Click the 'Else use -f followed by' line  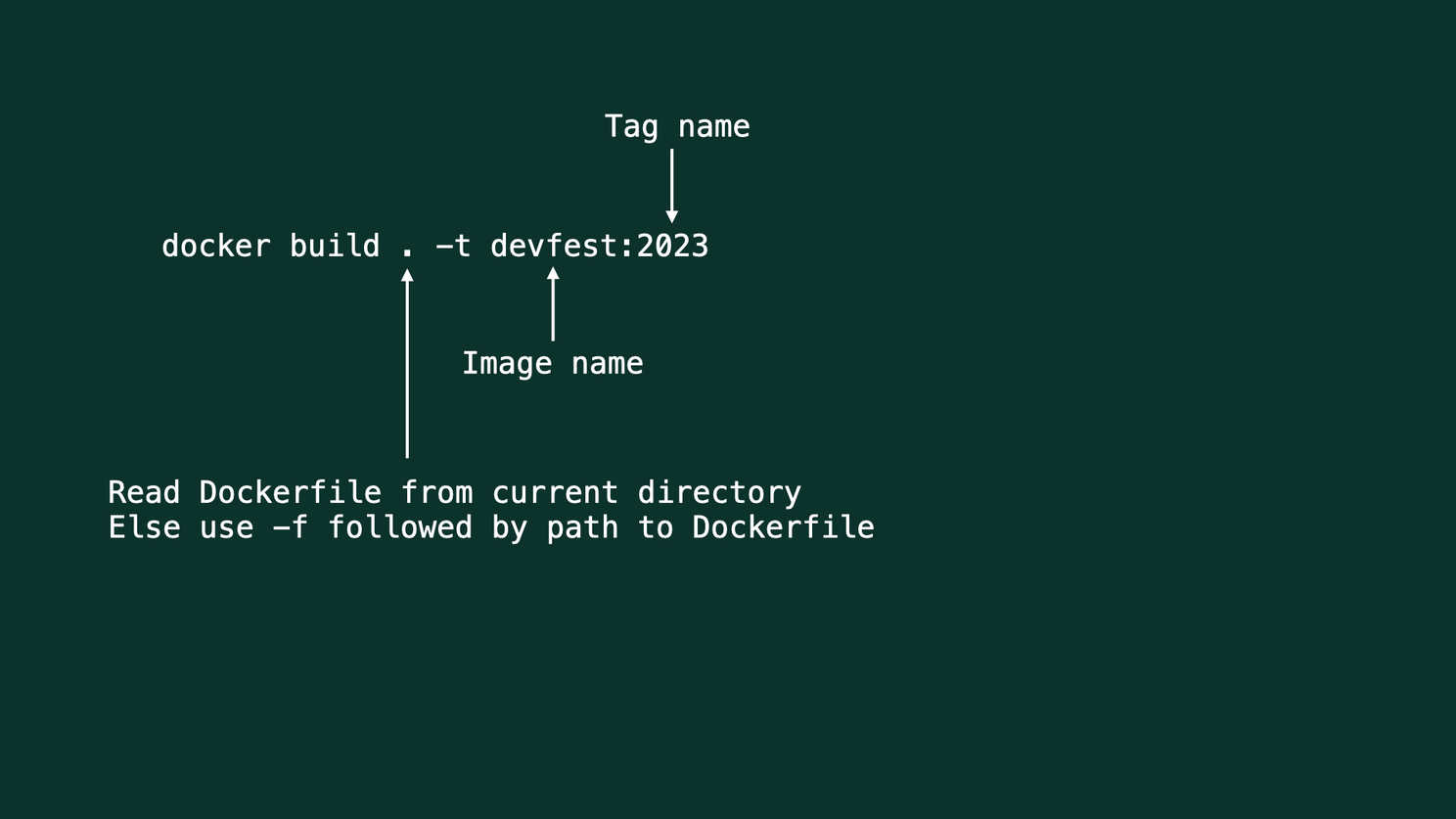pyautogui.click(x=490, y=527)
